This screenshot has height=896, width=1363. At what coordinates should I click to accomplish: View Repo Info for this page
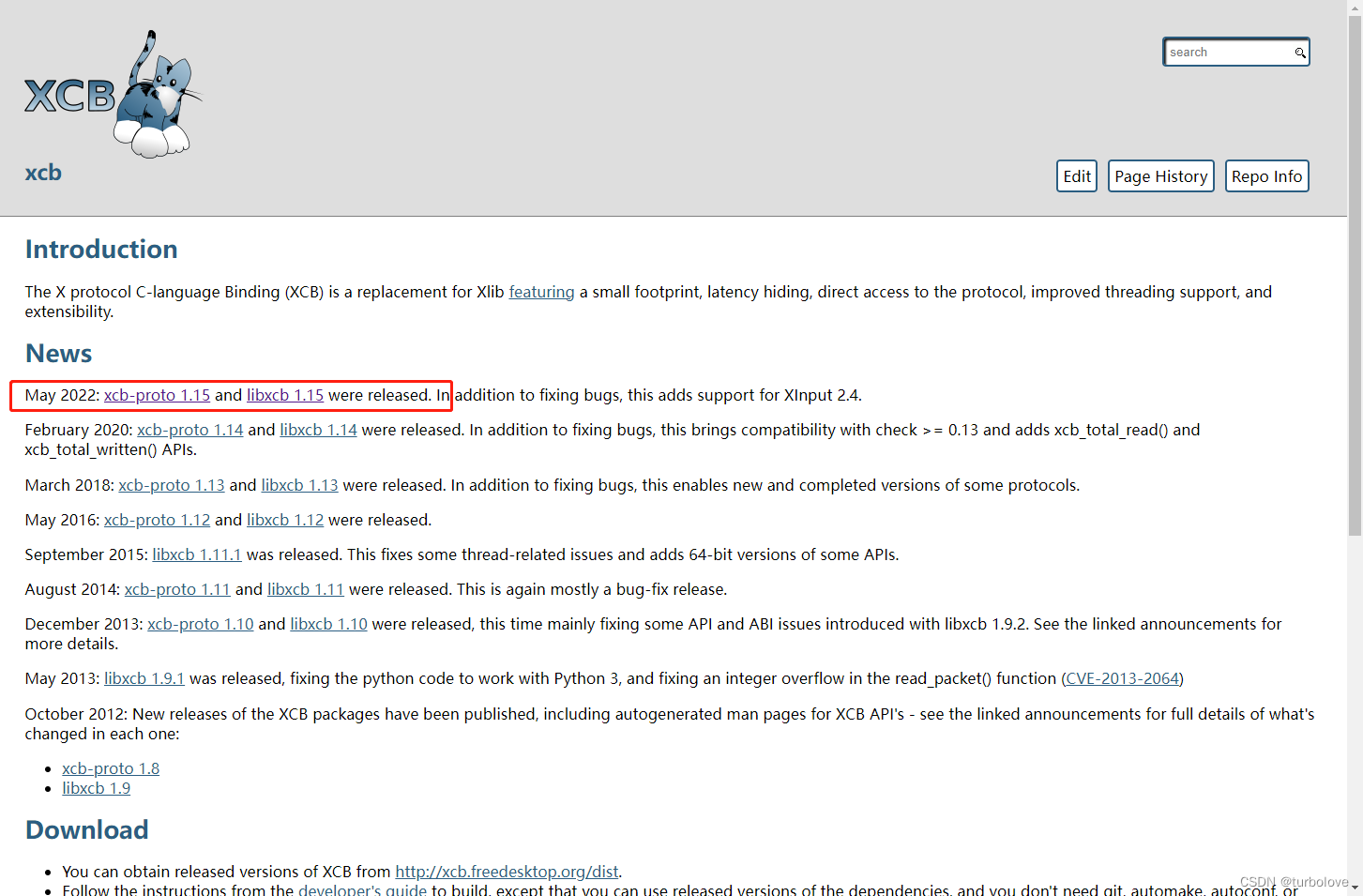click(x=1266, y=175)
